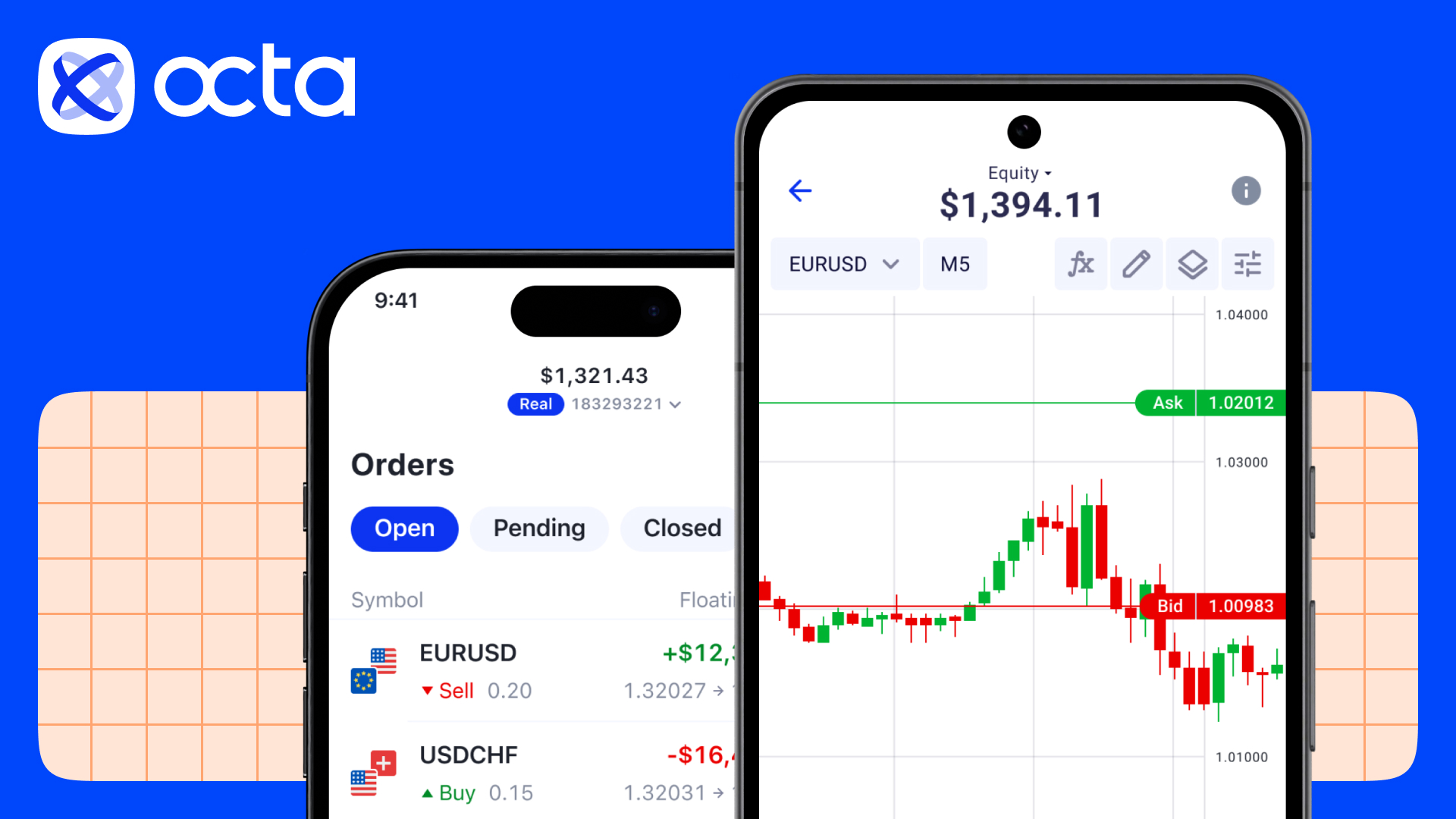Open the layers panel icon
The image size is (1456, 819).
(1192, 264)
